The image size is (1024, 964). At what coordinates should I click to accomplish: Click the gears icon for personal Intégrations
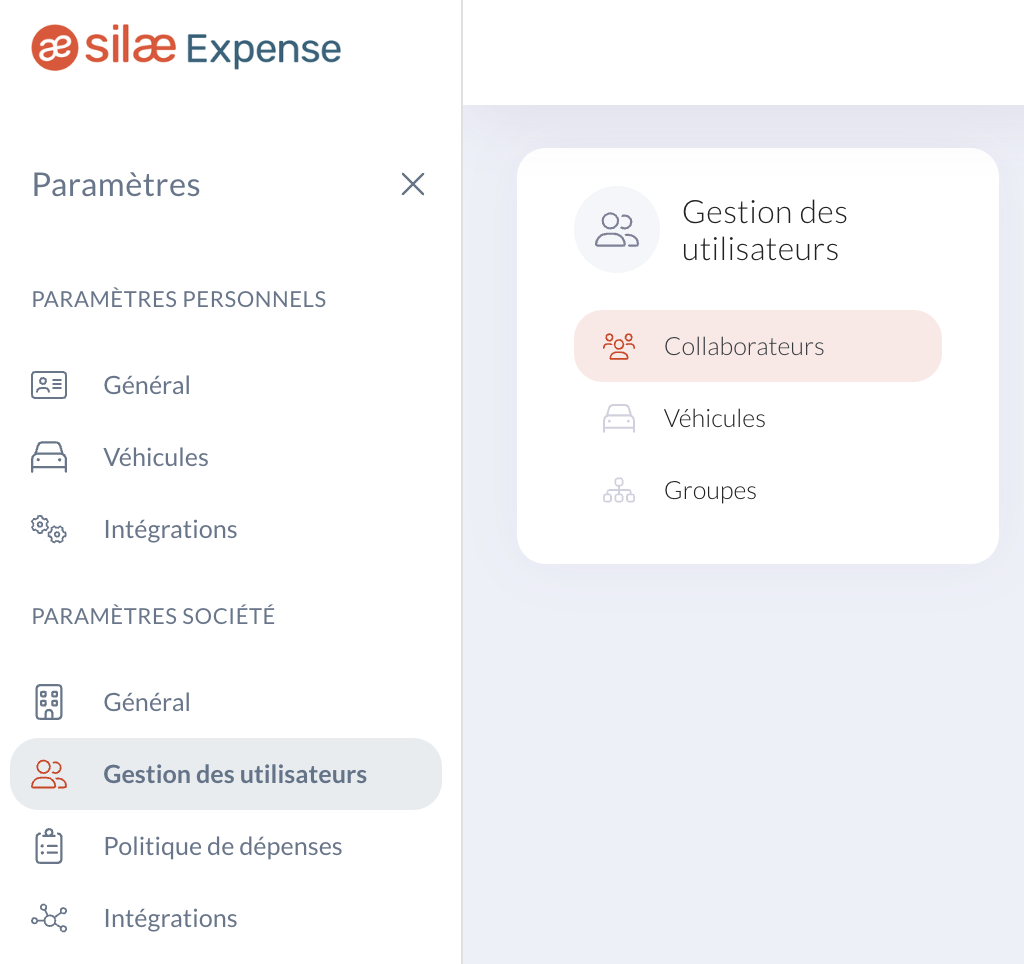click(x=49, y=529)
